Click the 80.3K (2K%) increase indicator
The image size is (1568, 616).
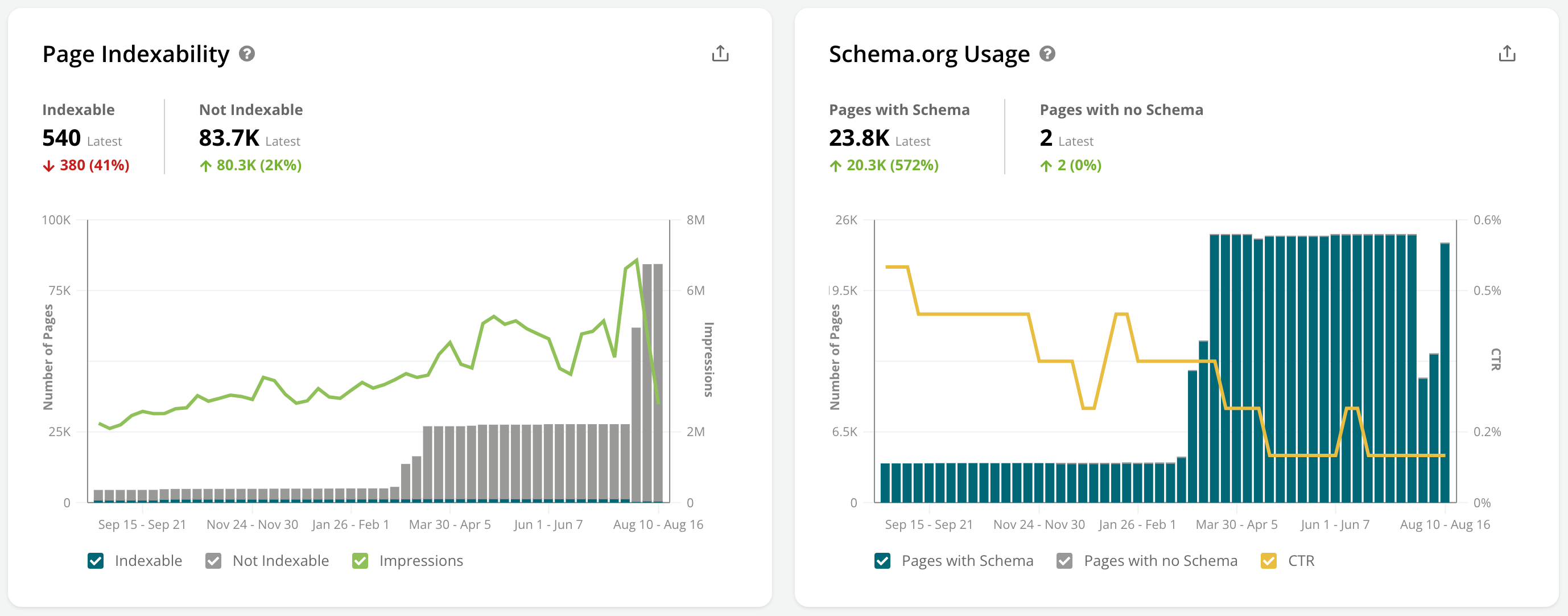[251, 165]
